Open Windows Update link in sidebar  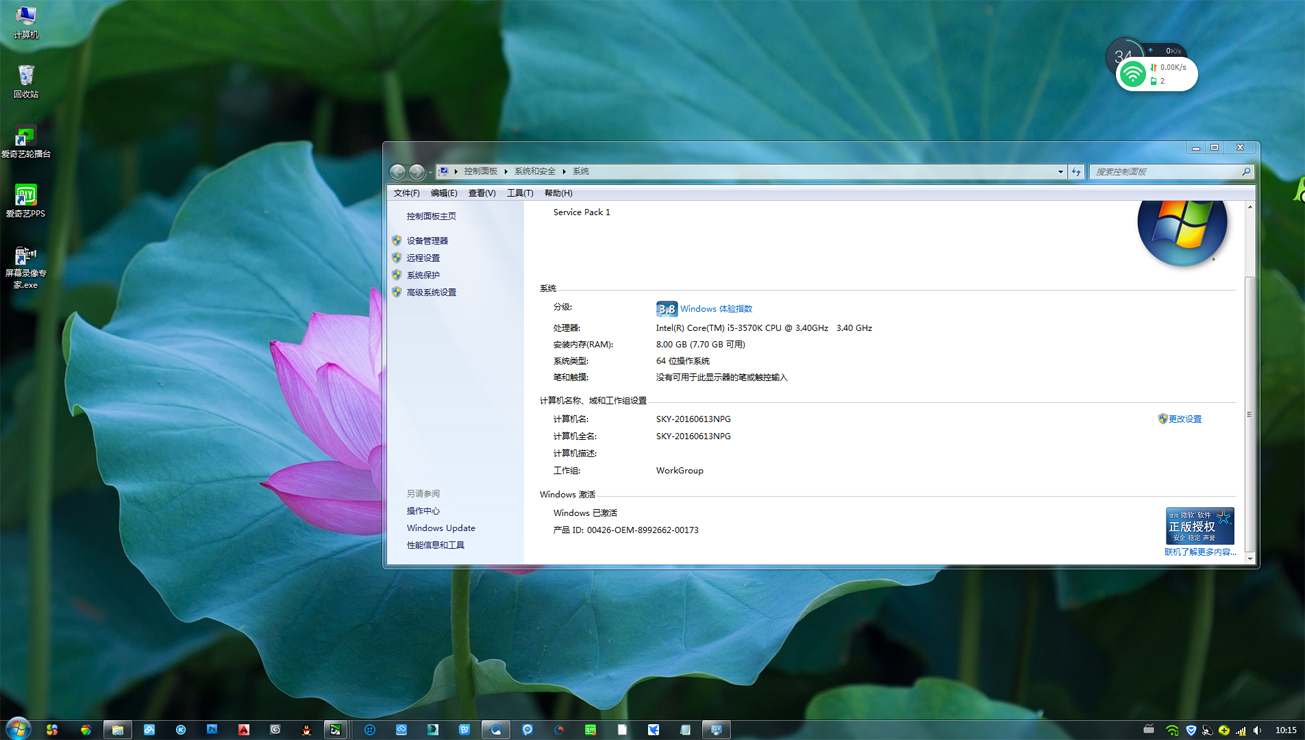tap(440, 528)
